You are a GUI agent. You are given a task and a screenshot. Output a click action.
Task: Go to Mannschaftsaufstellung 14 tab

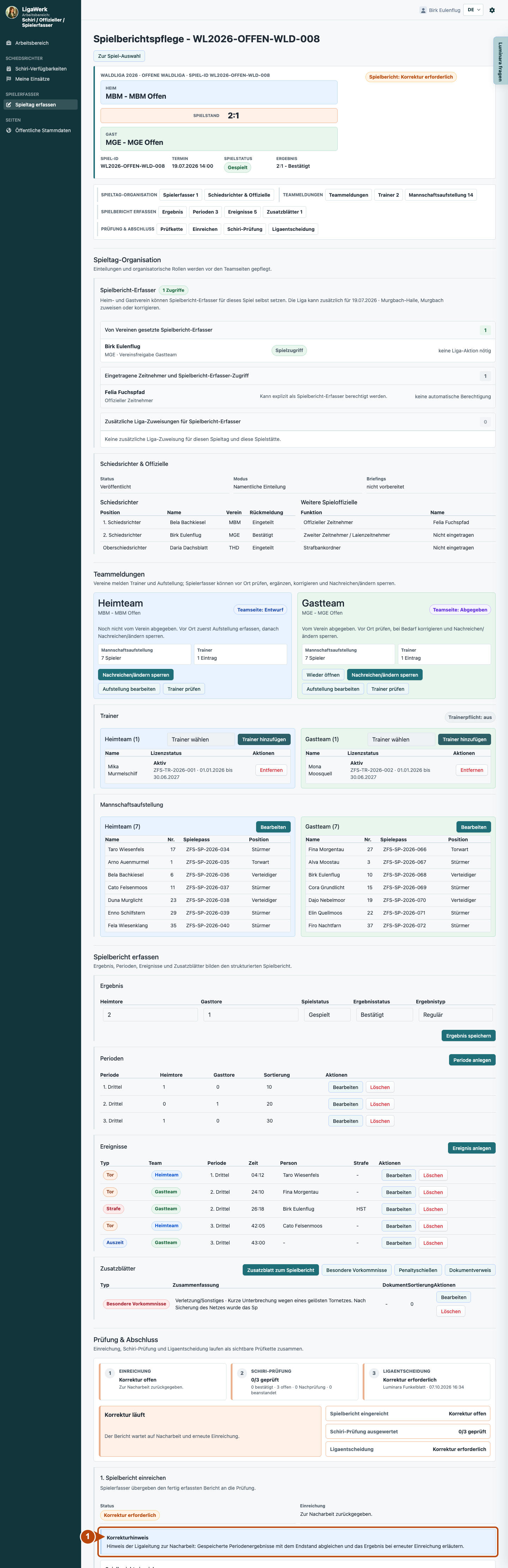tap(440, 195)
